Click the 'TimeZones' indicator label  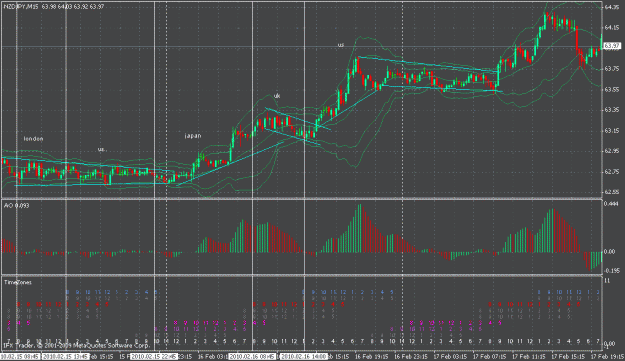pos(18,282)
